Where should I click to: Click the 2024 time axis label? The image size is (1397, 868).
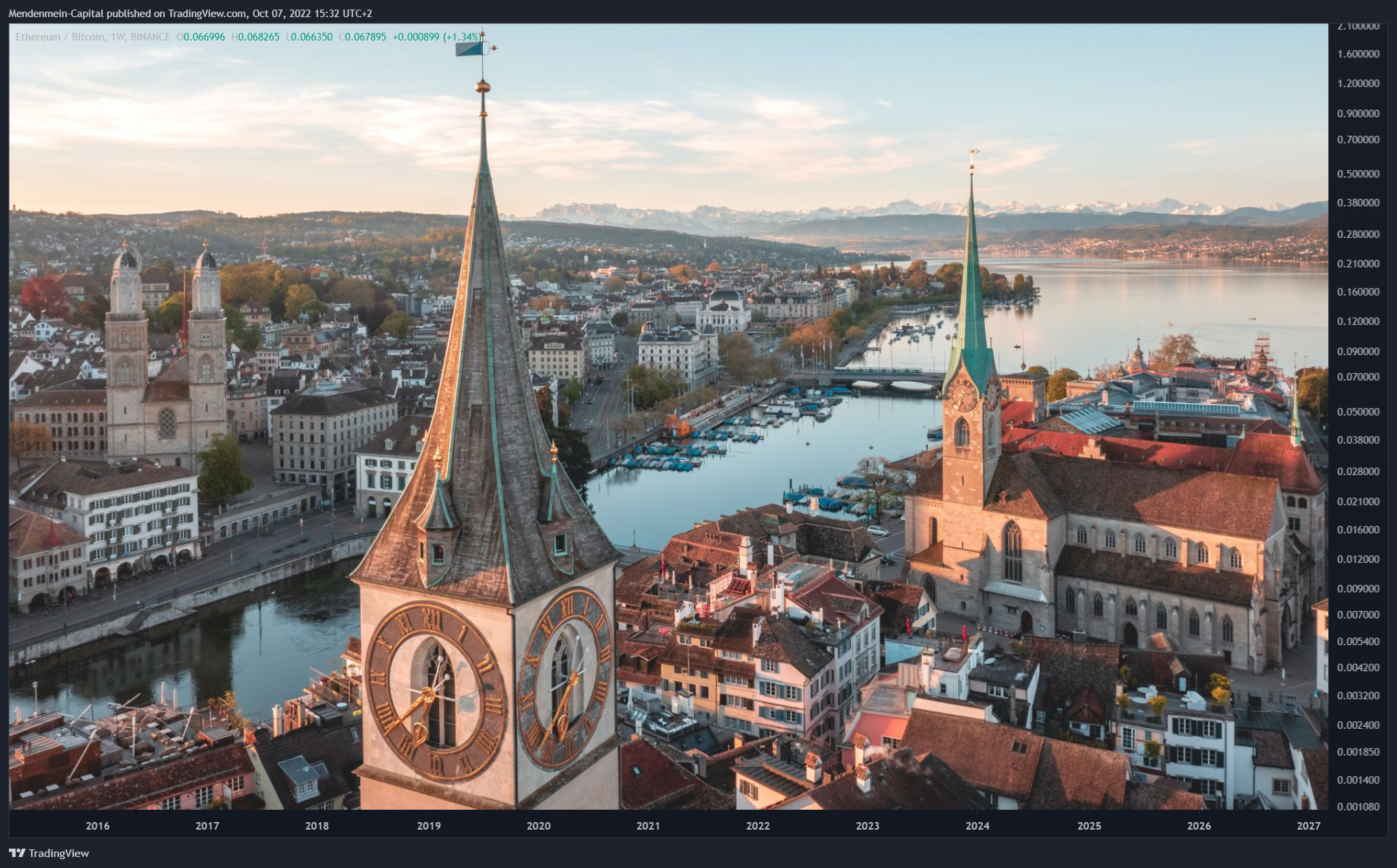[x=977, y=825]
